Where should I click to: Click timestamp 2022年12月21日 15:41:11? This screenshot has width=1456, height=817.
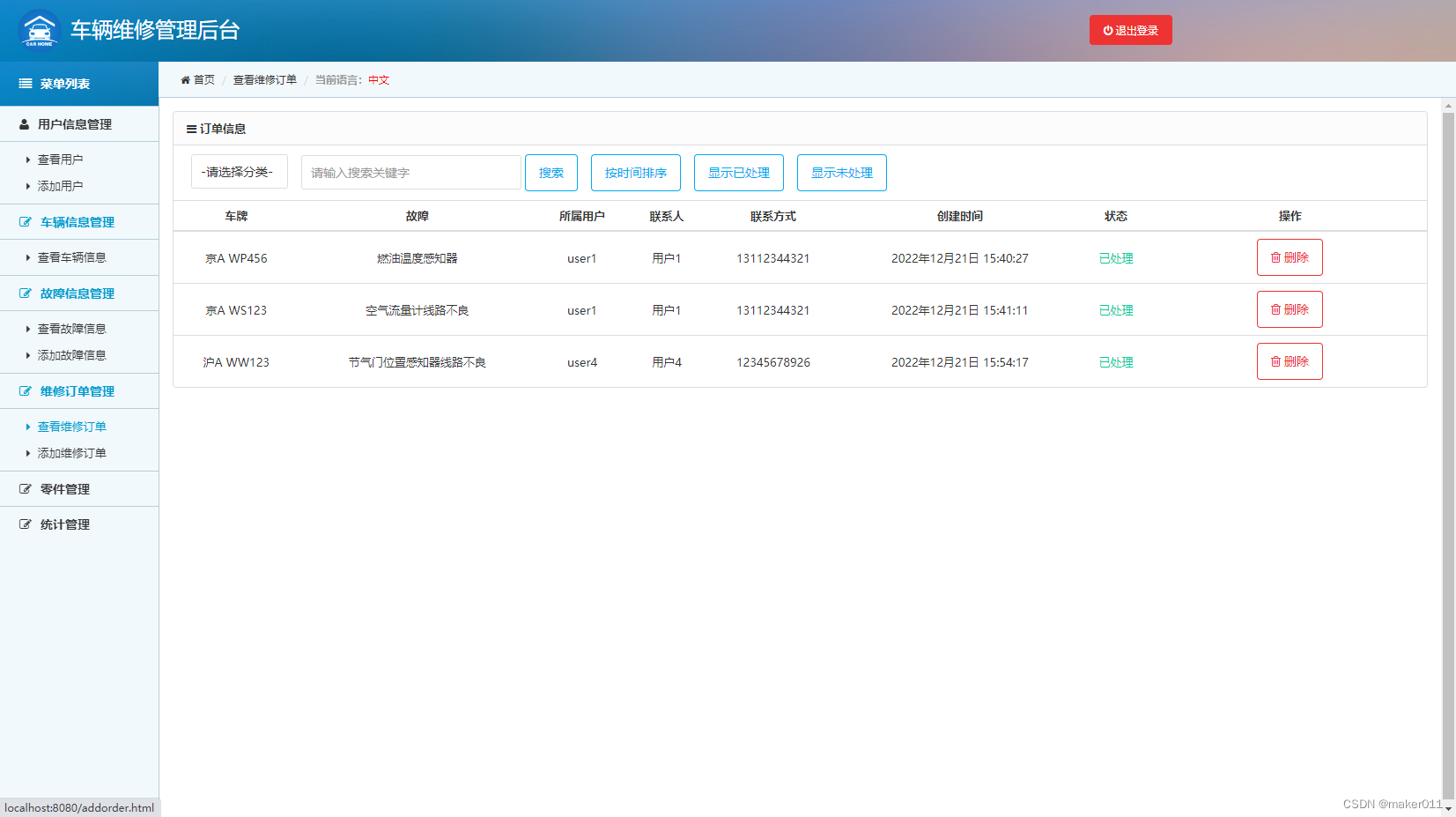click(959, 310)
